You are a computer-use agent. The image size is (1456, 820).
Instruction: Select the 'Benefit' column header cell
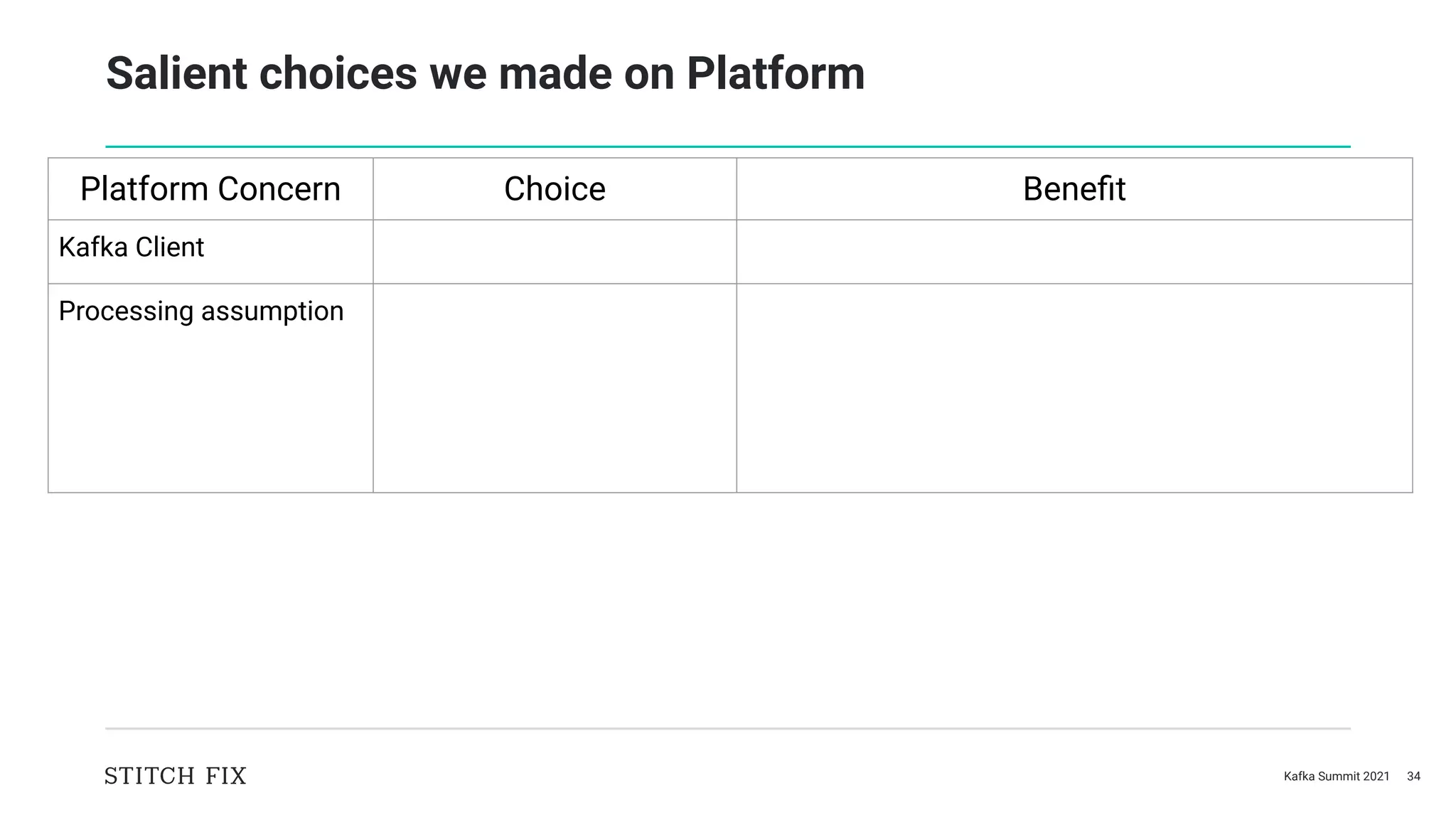(1074, 189)
